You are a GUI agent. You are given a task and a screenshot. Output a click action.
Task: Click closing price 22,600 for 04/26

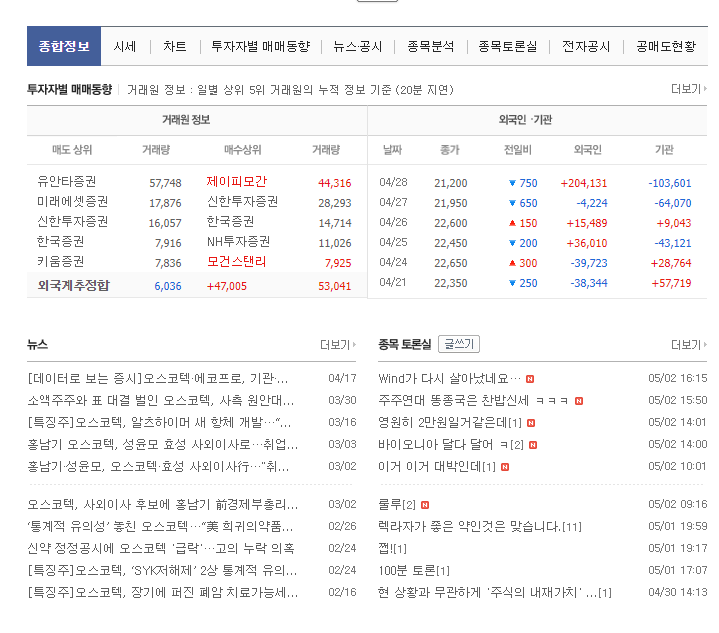451,223
